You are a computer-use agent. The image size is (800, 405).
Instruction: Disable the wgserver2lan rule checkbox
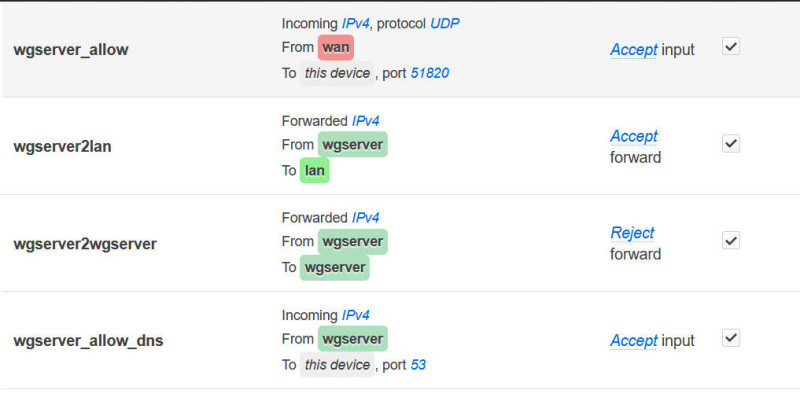click(x=731, y=144)
